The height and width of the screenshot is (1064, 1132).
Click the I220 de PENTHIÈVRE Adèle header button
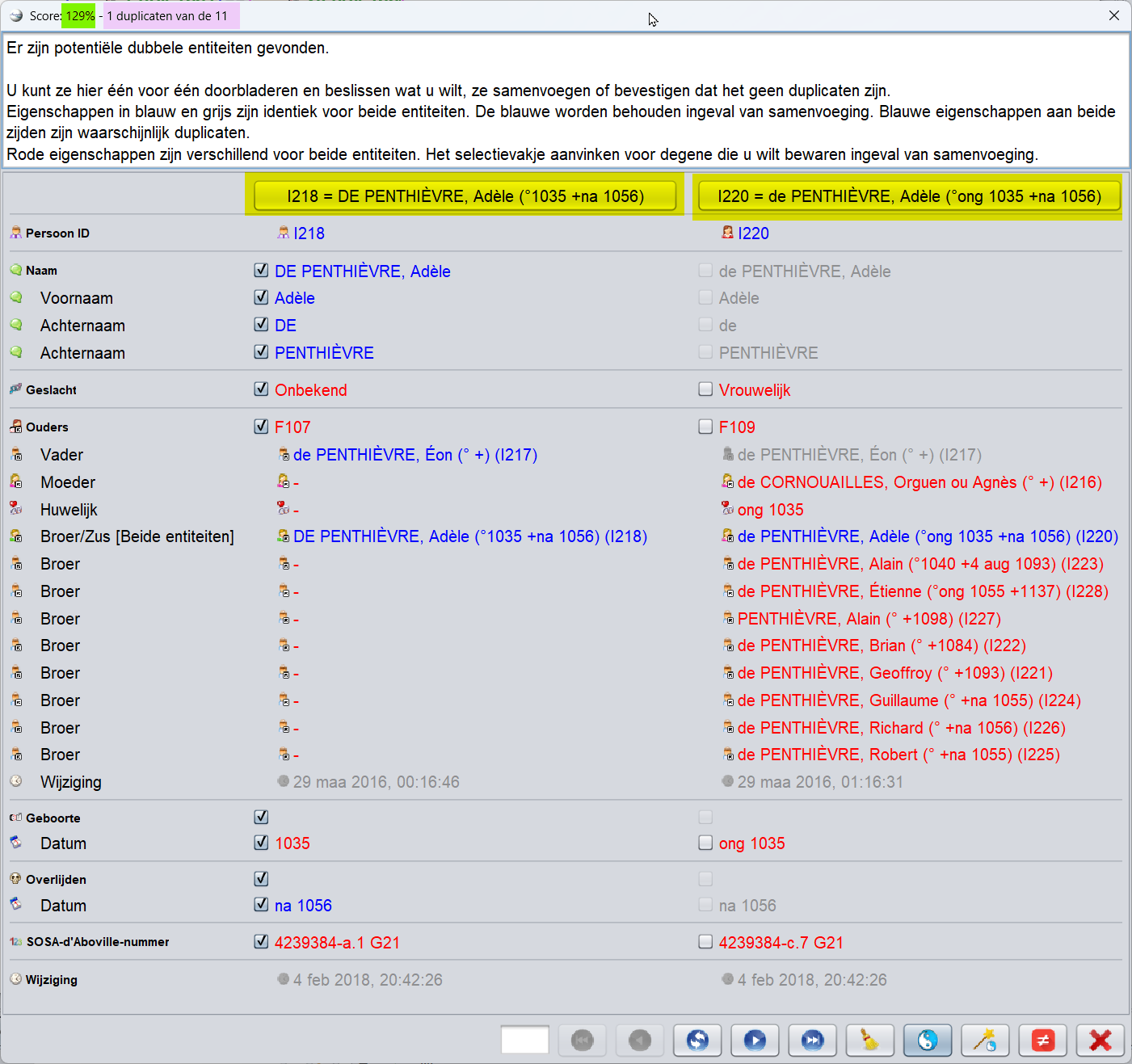click(x=909, y=196)
